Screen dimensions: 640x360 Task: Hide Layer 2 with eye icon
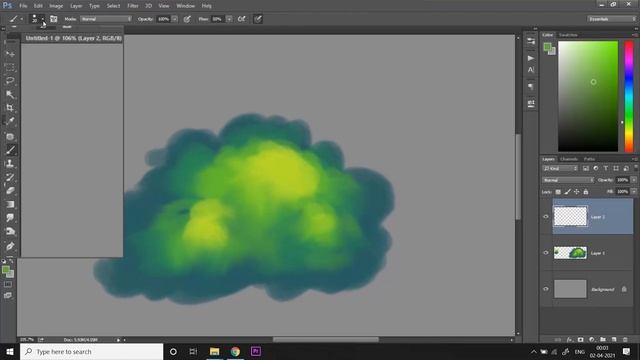click(546, 217)
